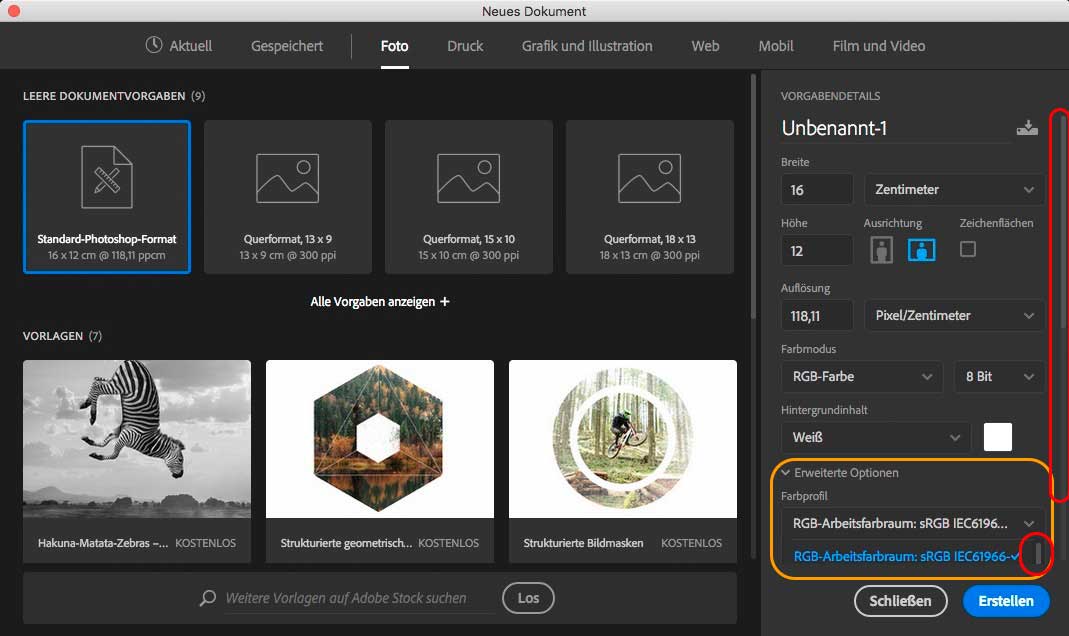Collapse the Erweiterte Optionen section
1069x636 pixels.
coord(788,473)
